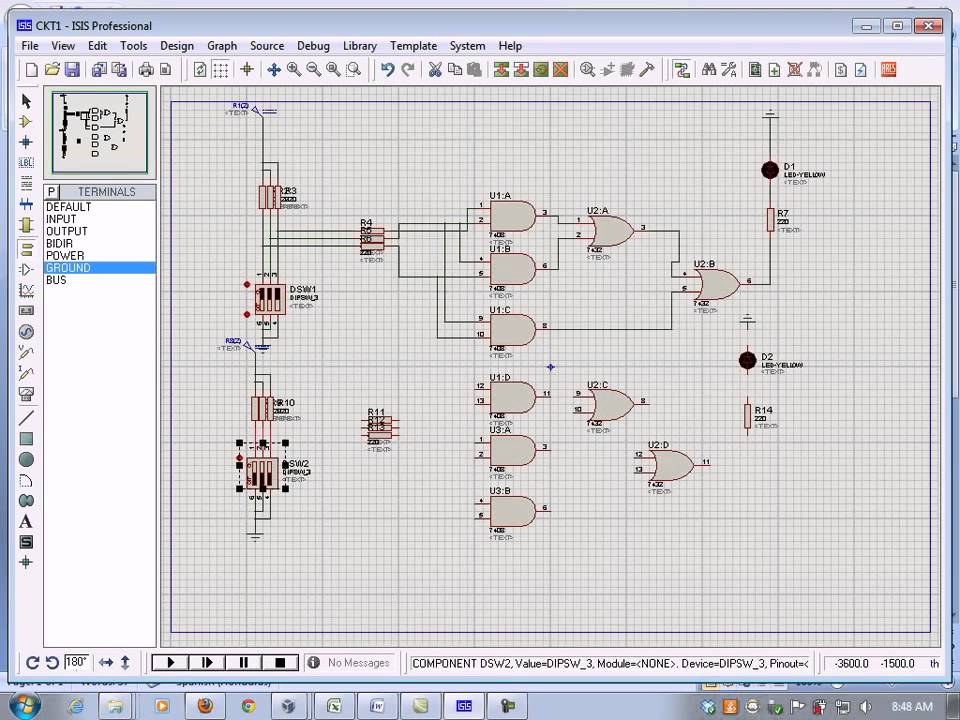This screenshot has width=960, height=720.
Task: Open Firefox from the taskbar
Action: pyautogui.click(x=205, y=706)
